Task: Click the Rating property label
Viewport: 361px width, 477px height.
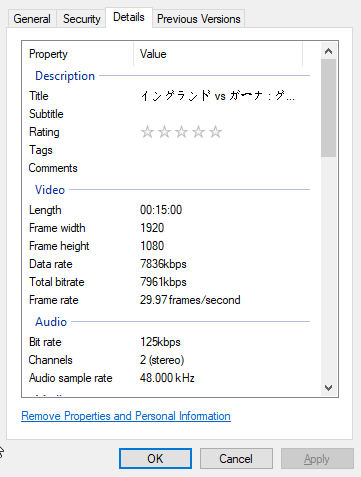Action: pyautogui.click(x=44, y=132)
